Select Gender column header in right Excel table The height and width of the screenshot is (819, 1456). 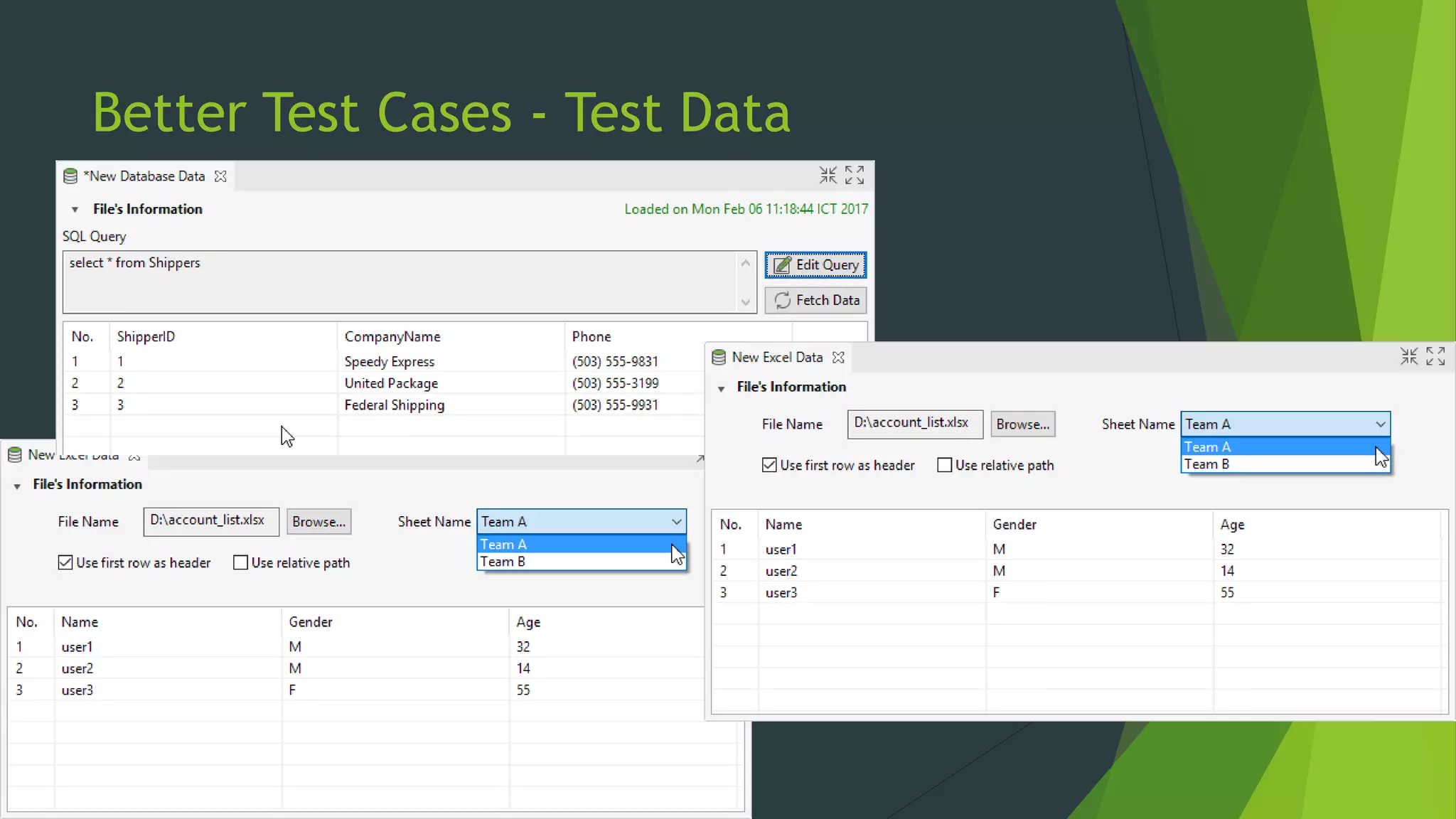1099,525
